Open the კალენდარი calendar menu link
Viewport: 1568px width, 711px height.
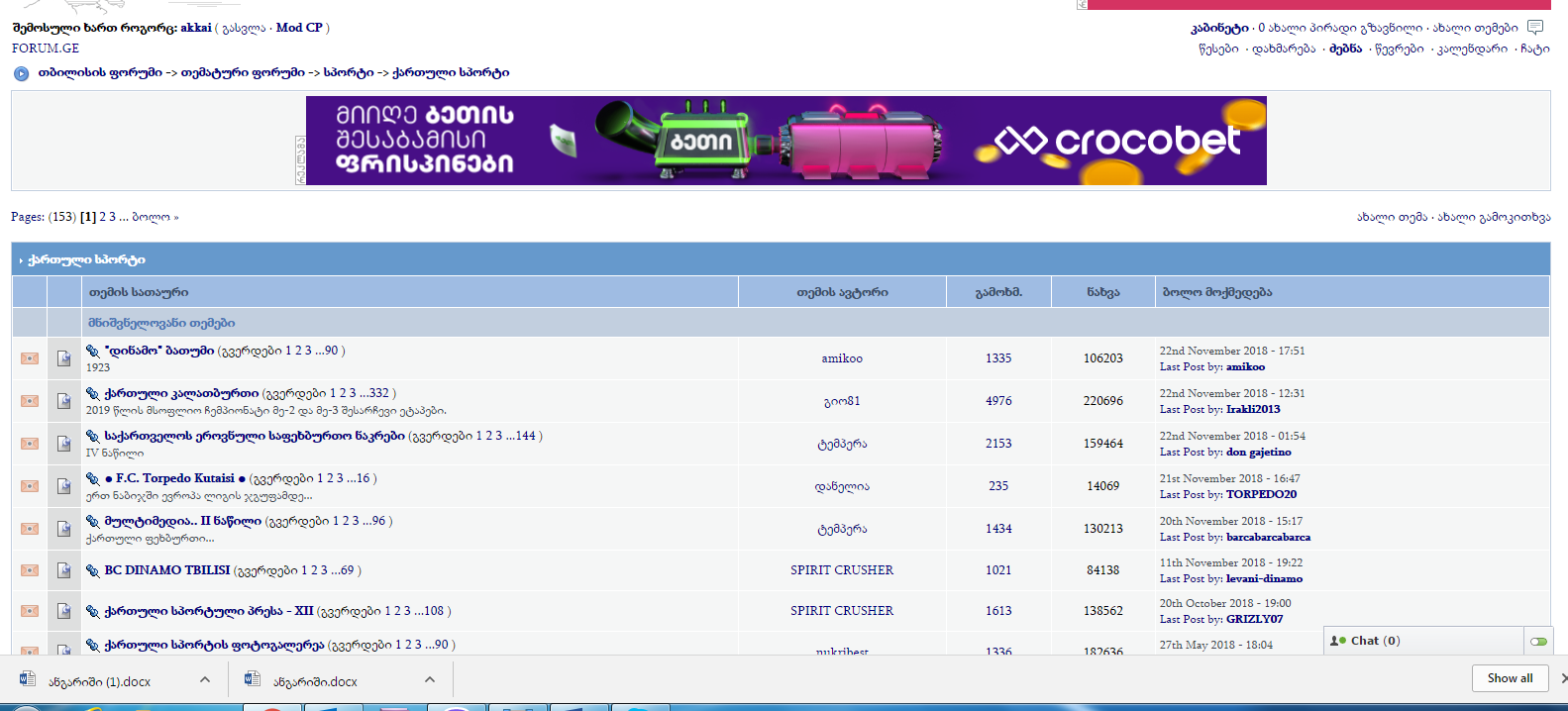pos(1473,49)
